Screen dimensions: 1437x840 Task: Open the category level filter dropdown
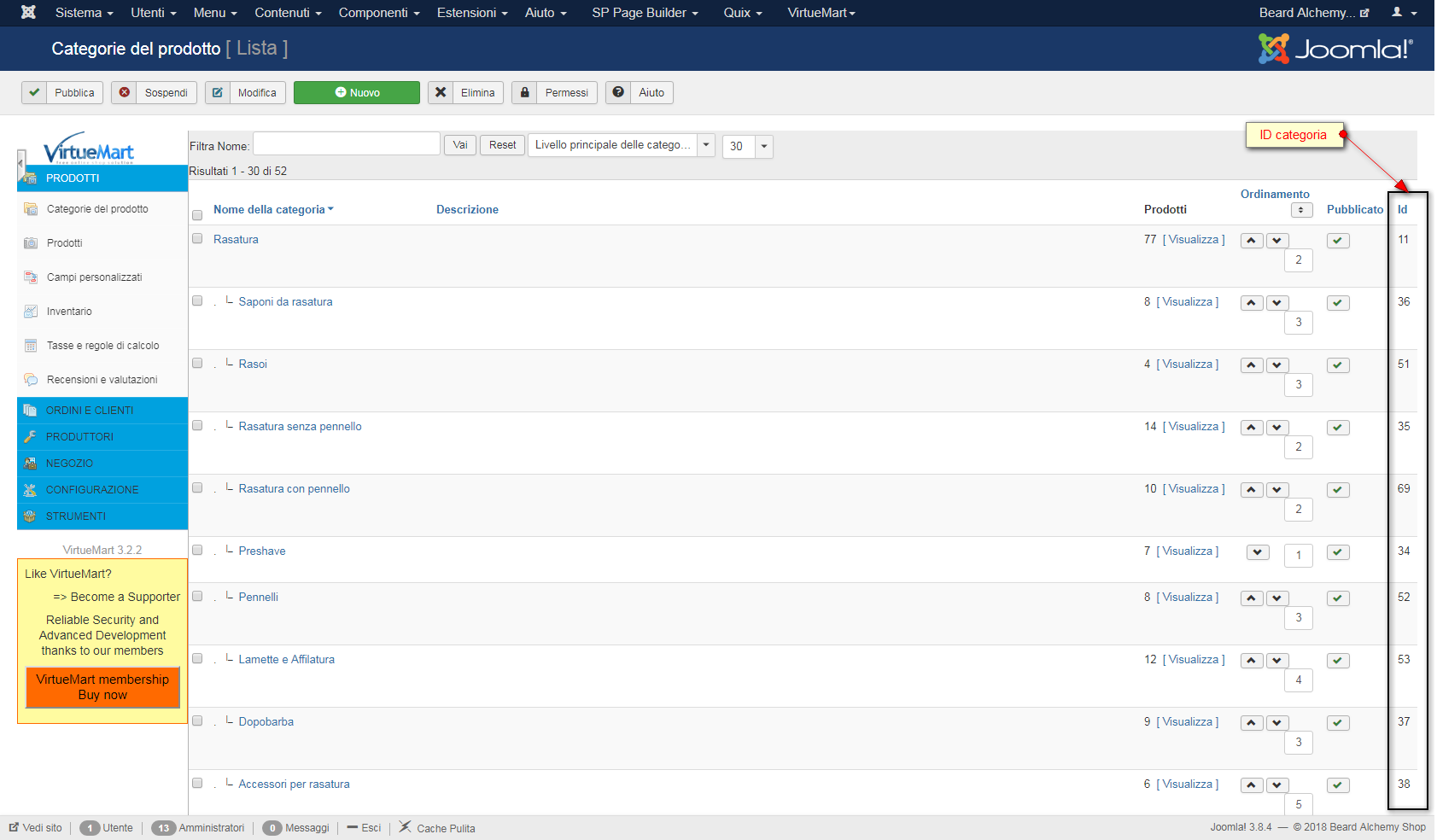point(622,145)
